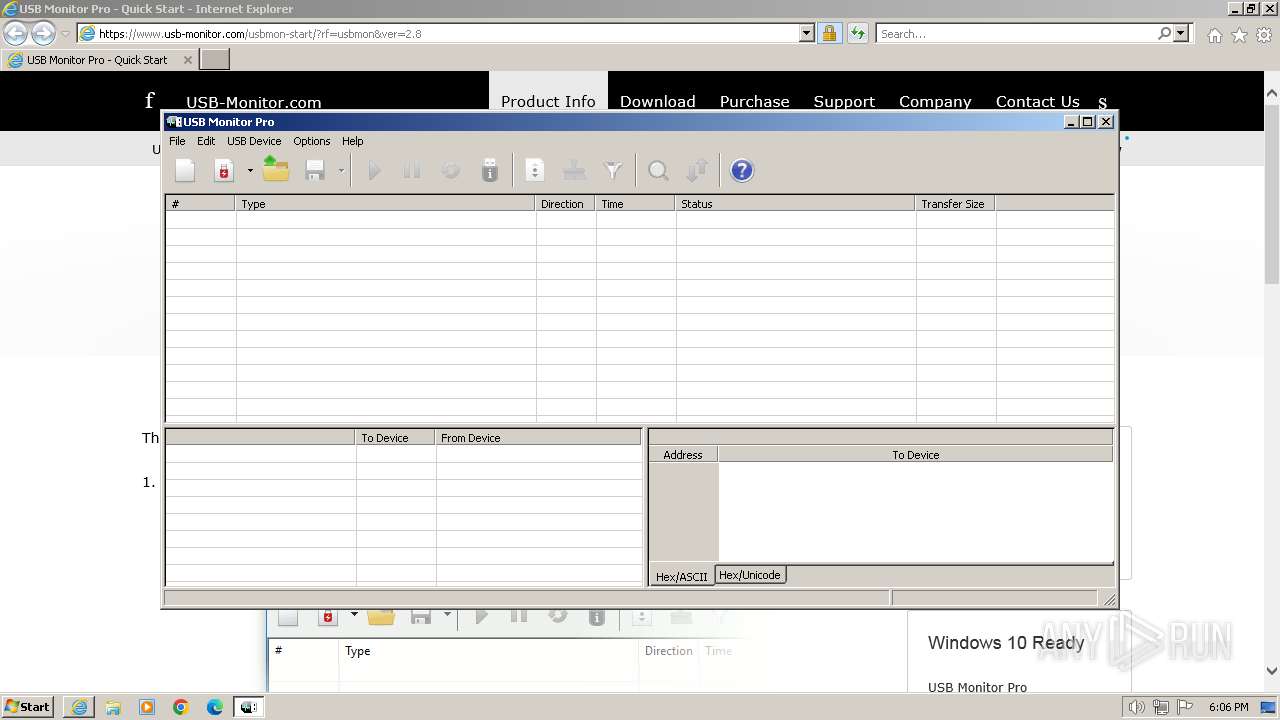This screenshot has height=720, width=1280.
Task: Click the Find magnifier icon in USB Monitor
Action: tap(658, 171)
